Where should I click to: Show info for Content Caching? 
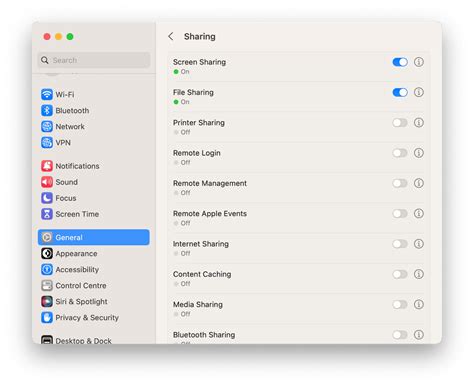[419, 274]
